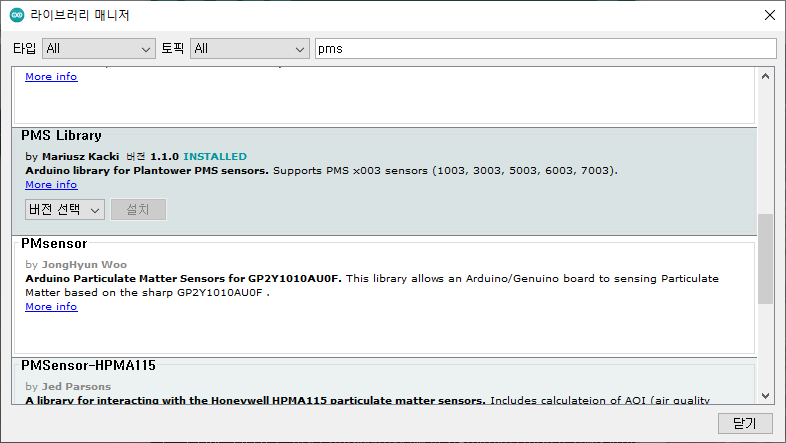Open the More info link in the top entry
The width and height of the screenshot is (786, 443).
[x=51, y=76]
